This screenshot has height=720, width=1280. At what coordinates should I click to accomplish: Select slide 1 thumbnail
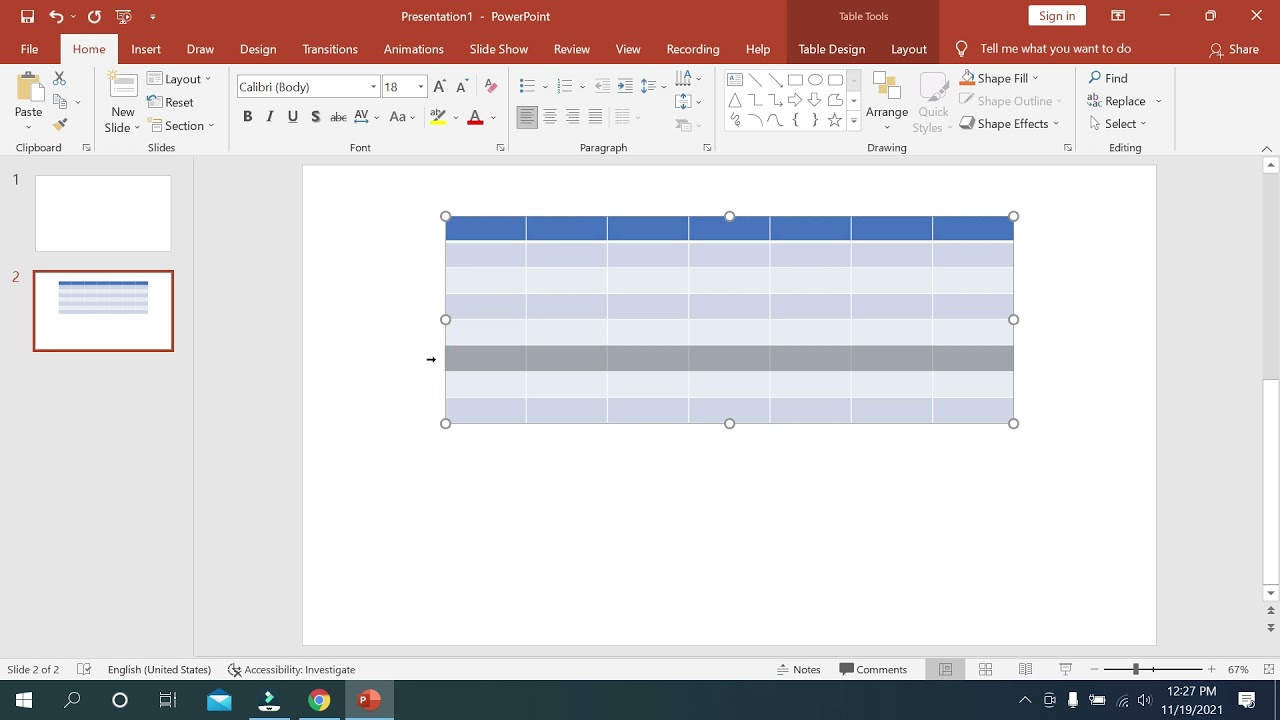[103, 213]
